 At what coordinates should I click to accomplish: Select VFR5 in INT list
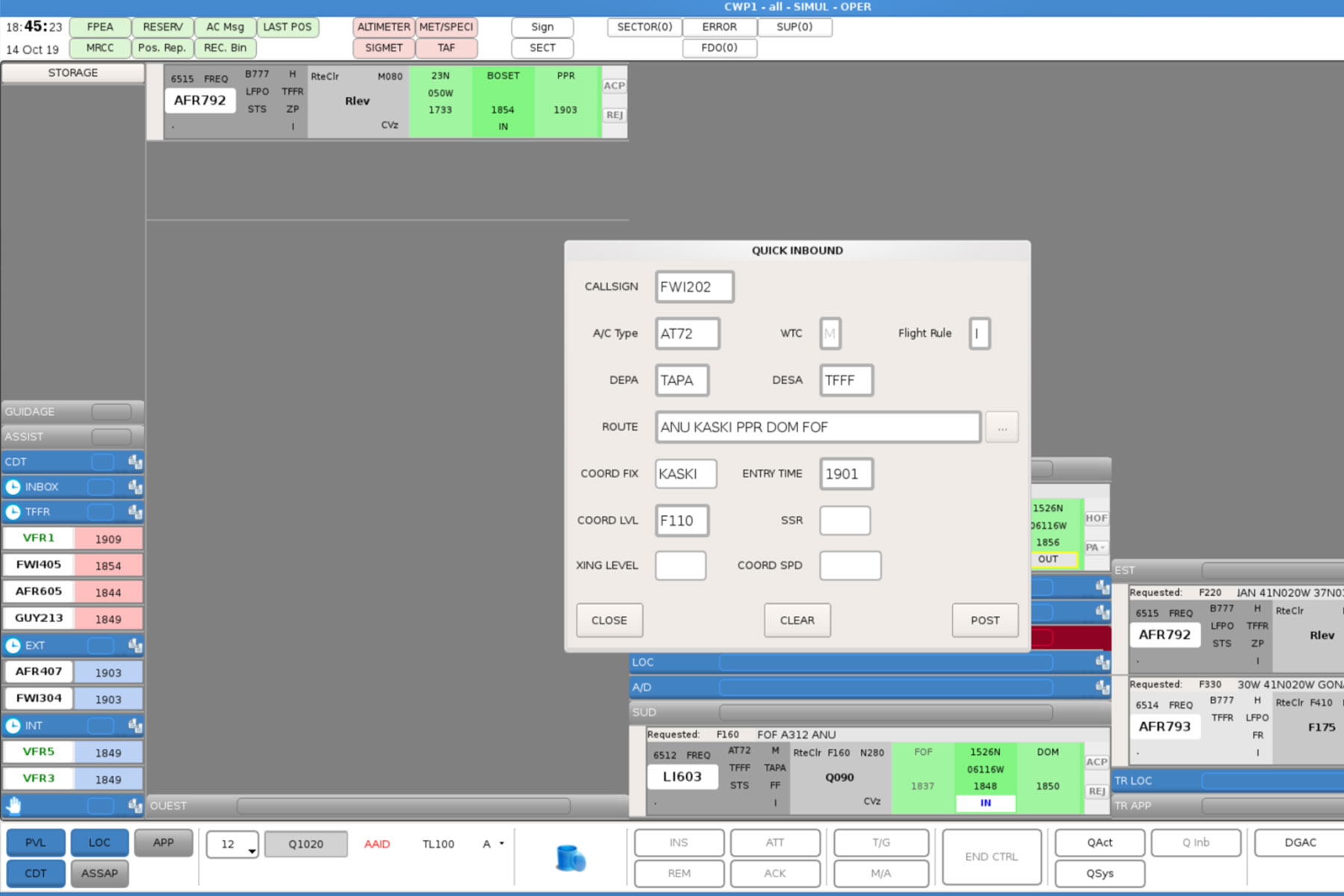coord(39,752)
